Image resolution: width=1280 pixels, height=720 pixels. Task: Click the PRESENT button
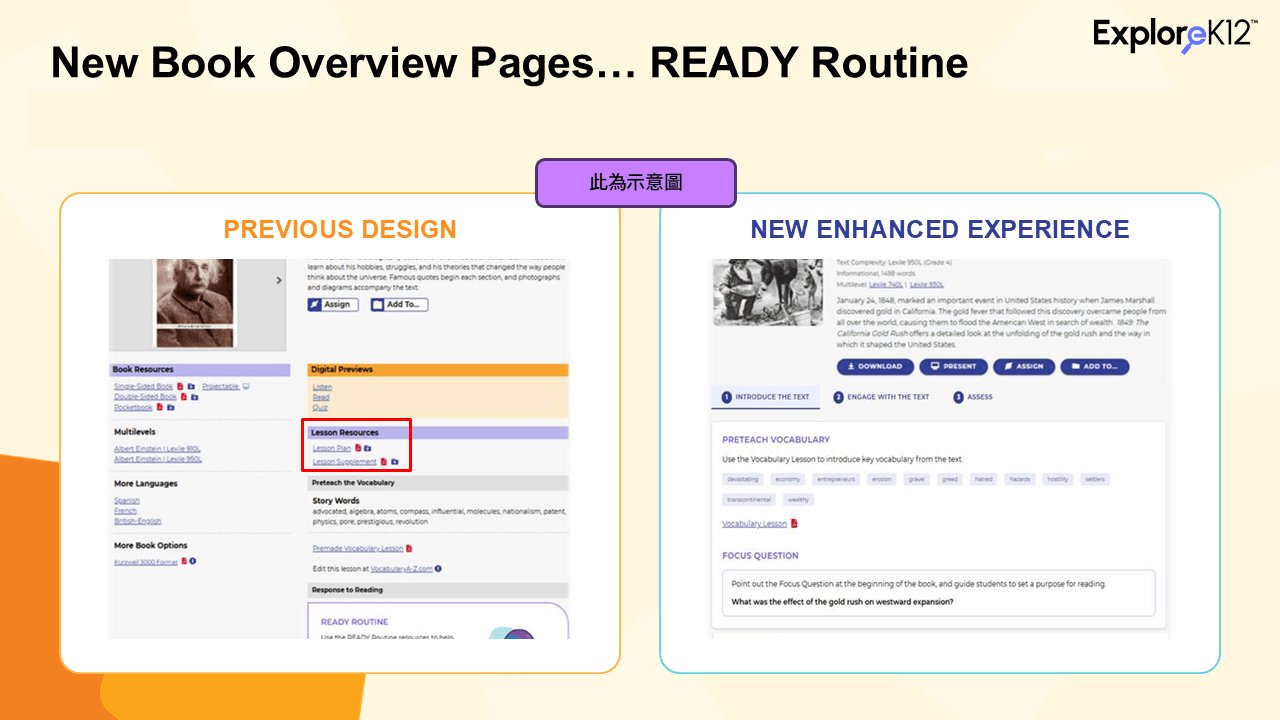(954, 366)
